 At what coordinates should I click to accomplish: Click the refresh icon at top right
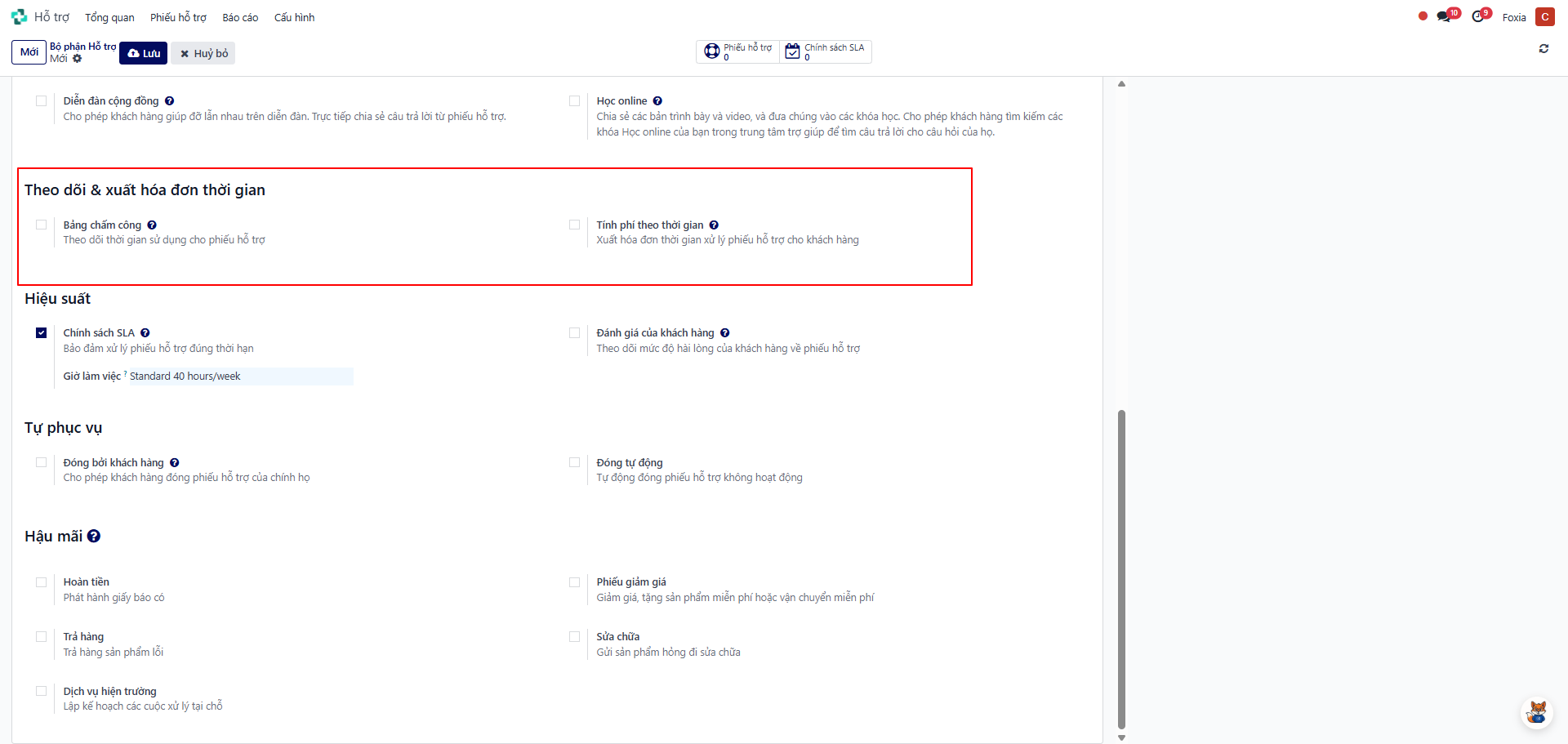[1543, 49]
